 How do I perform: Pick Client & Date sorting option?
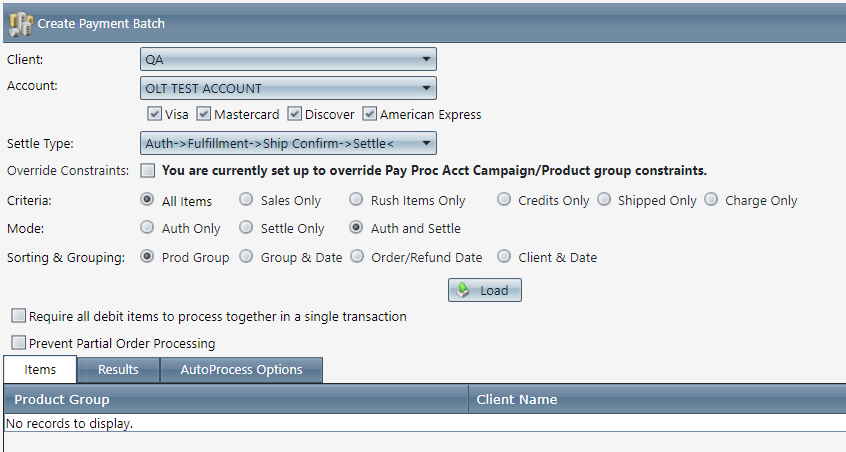[x=504, y=256]
